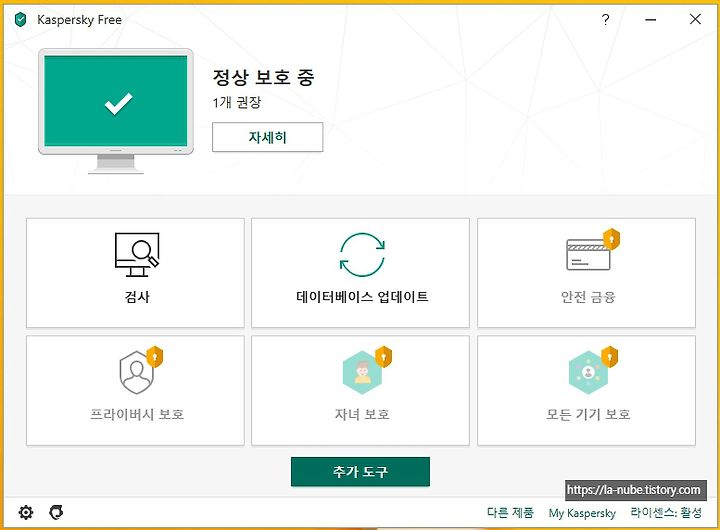Open the 다른 제품 link
Screen dimensions: 720x530
510,513
